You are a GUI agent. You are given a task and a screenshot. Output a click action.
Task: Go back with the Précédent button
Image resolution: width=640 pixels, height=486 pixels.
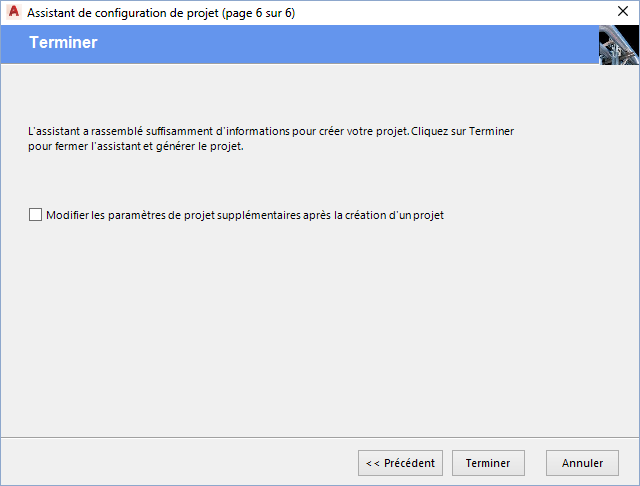tap(400, 463)
